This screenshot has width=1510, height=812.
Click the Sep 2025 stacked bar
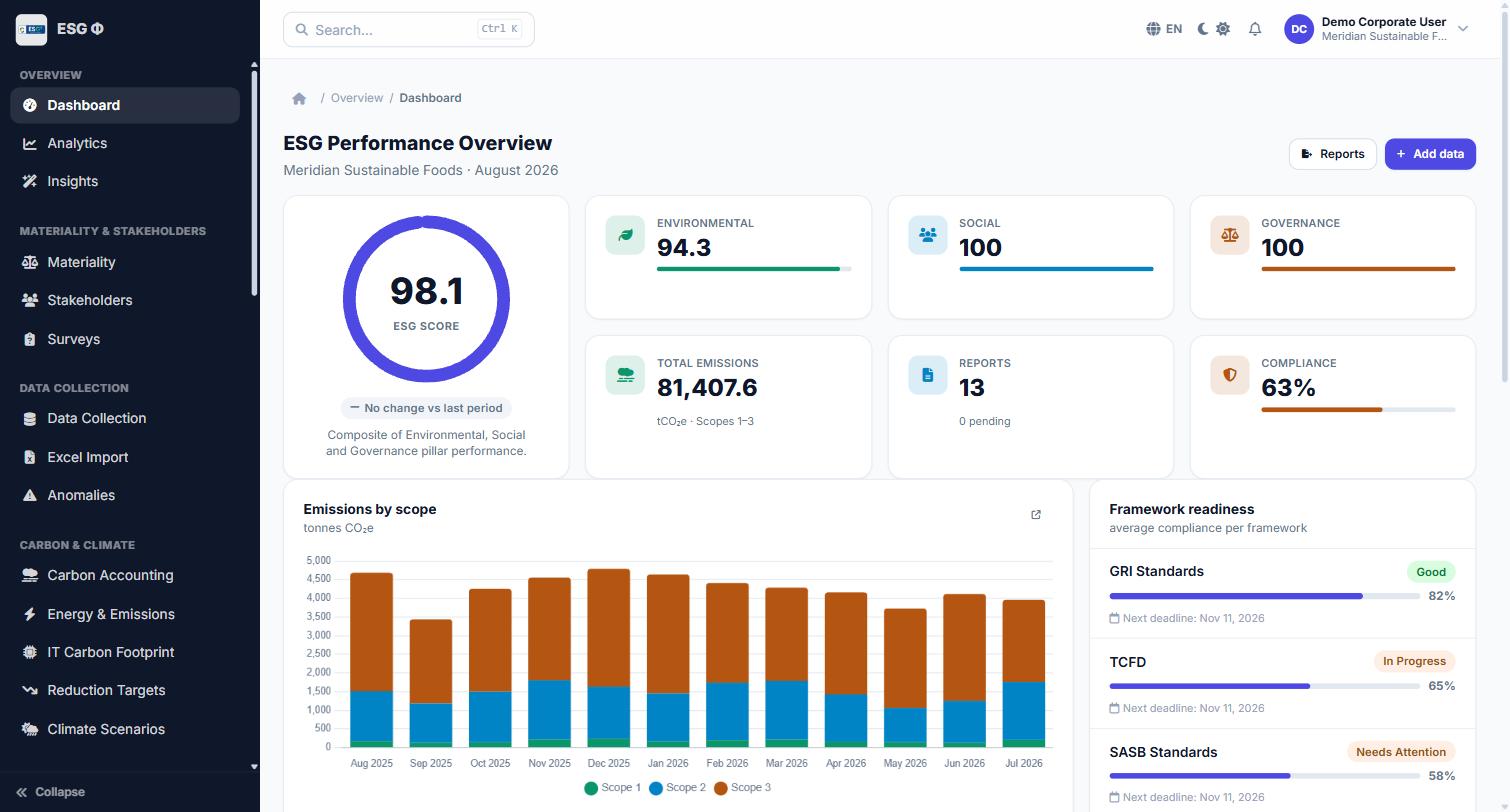pos(430,683)
